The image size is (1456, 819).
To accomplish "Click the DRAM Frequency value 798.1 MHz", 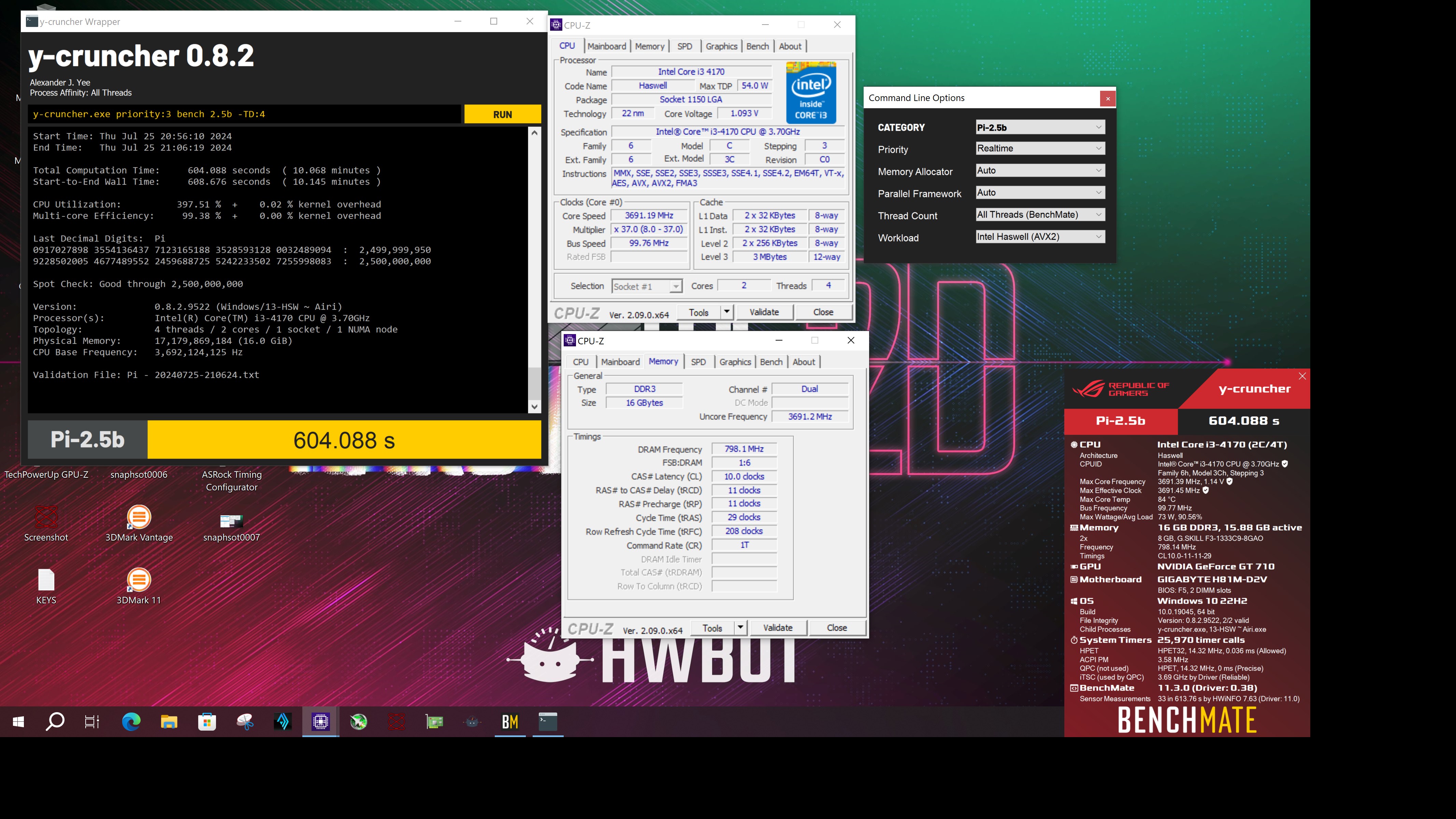I will (744, 449).
